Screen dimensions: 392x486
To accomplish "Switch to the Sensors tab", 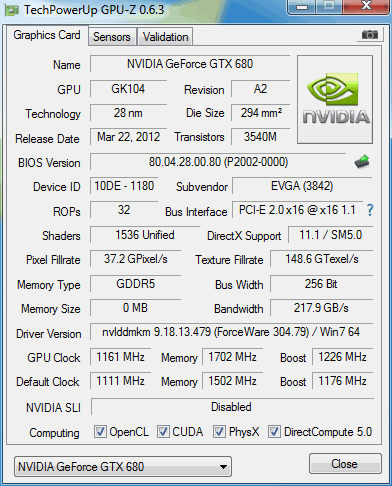I will [112, 37].
